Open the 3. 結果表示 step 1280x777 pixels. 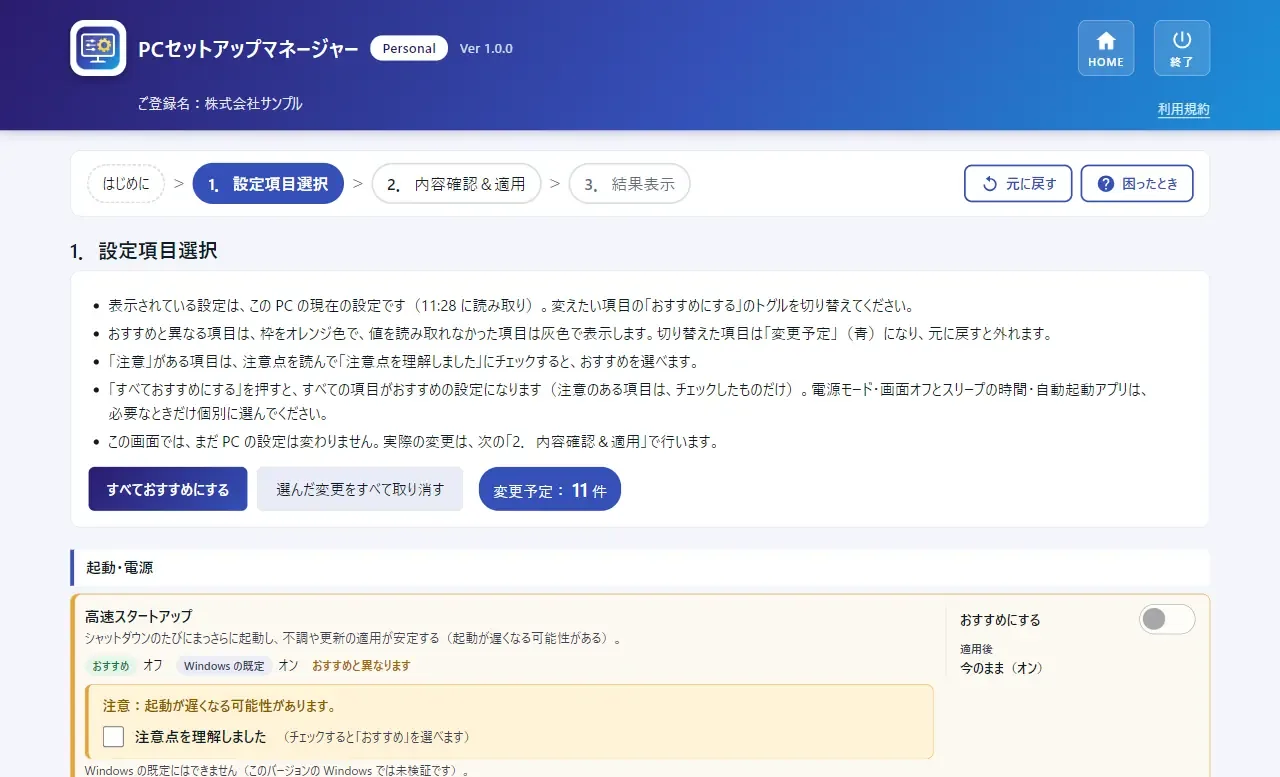click(x=629, y=184)
